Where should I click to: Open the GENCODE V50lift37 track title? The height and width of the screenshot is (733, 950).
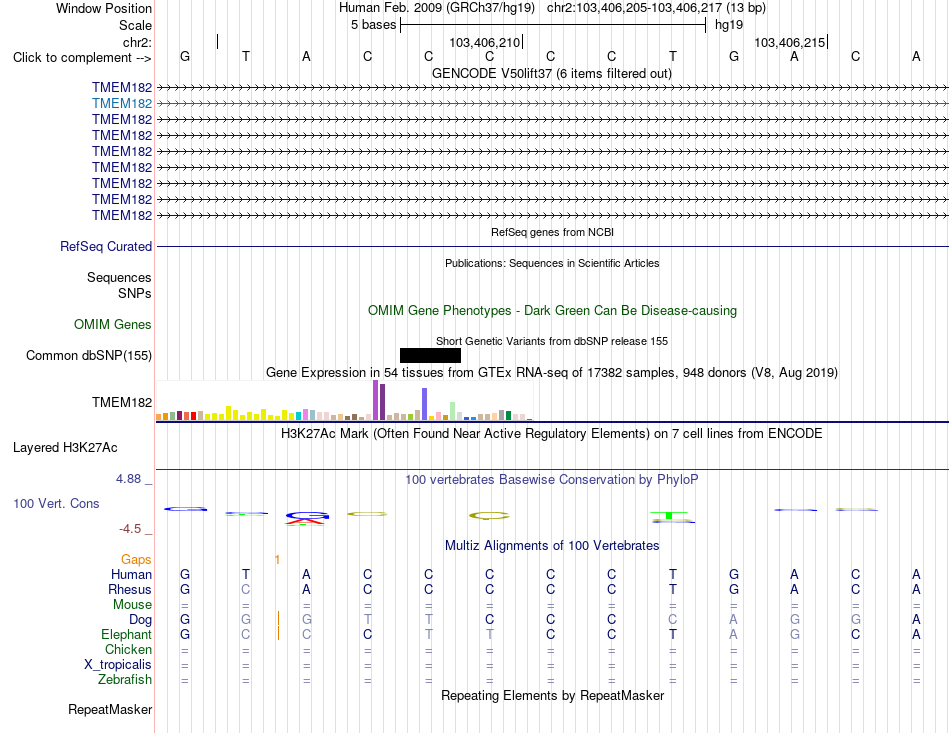(x=551, y=74)
